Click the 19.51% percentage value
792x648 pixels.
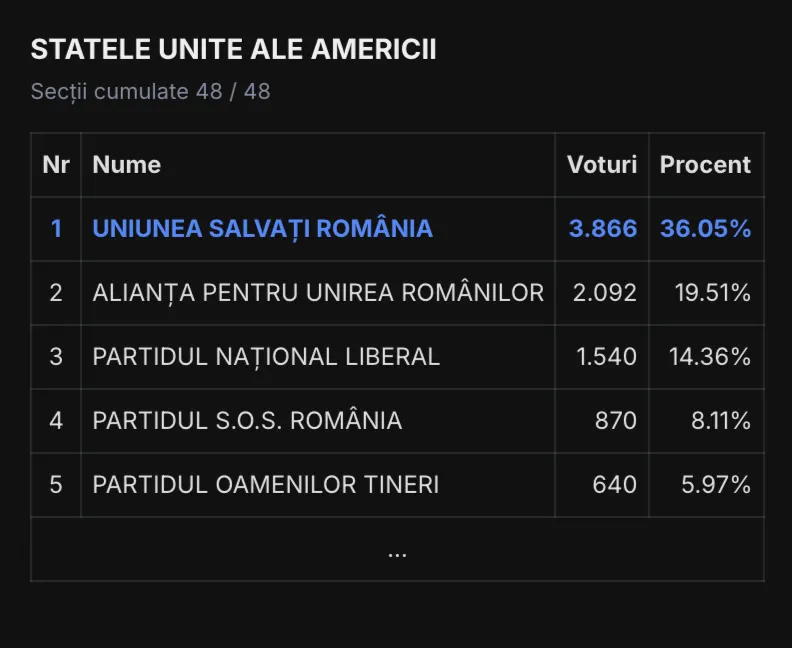[x=710, y=293]
